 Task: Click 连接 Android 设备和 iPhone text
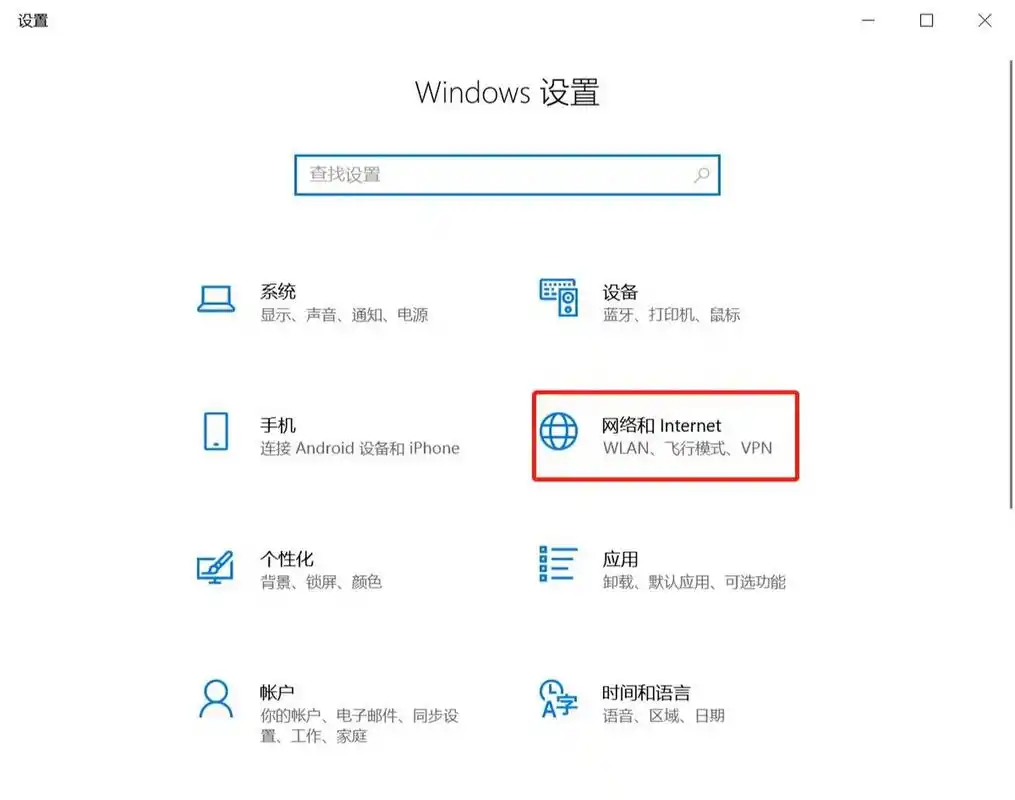(360, 448)
